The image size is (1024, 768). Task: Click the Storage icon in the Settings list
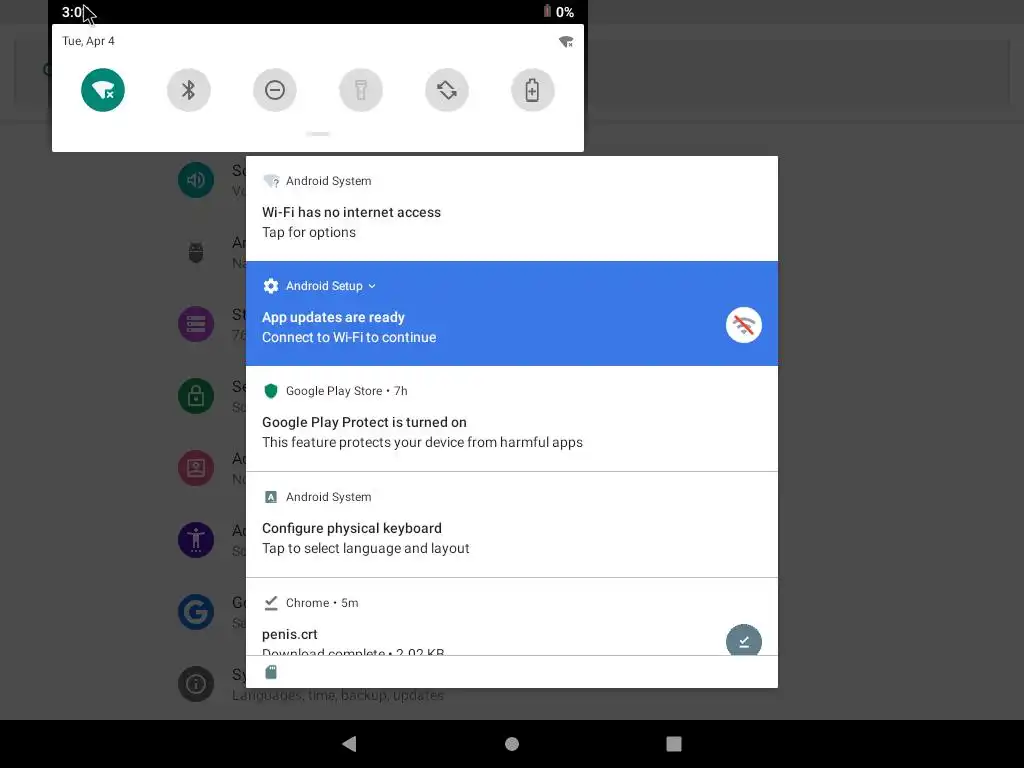coord(196,324)
